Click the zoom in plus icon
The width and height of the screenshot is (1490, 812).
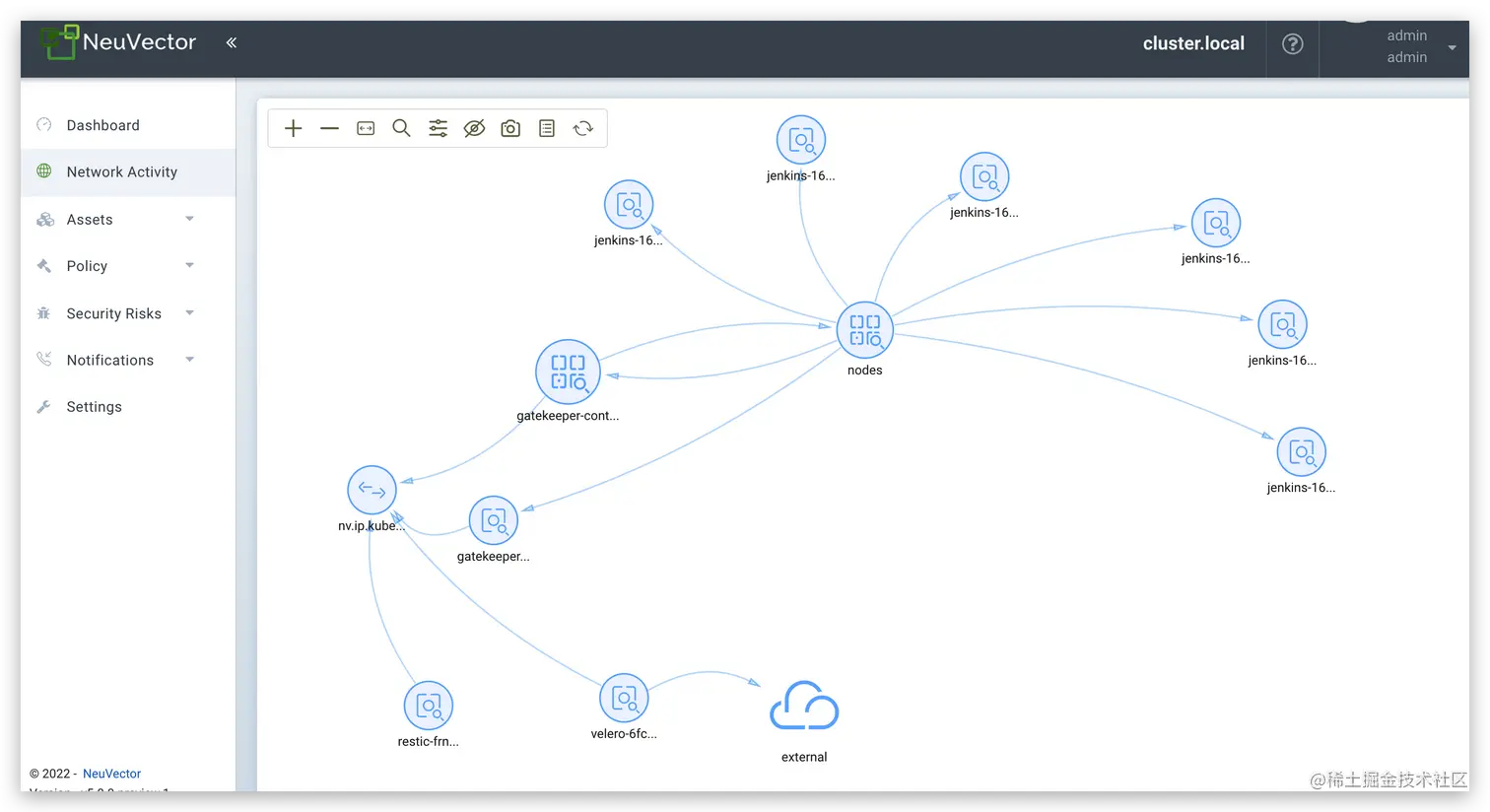293,128
